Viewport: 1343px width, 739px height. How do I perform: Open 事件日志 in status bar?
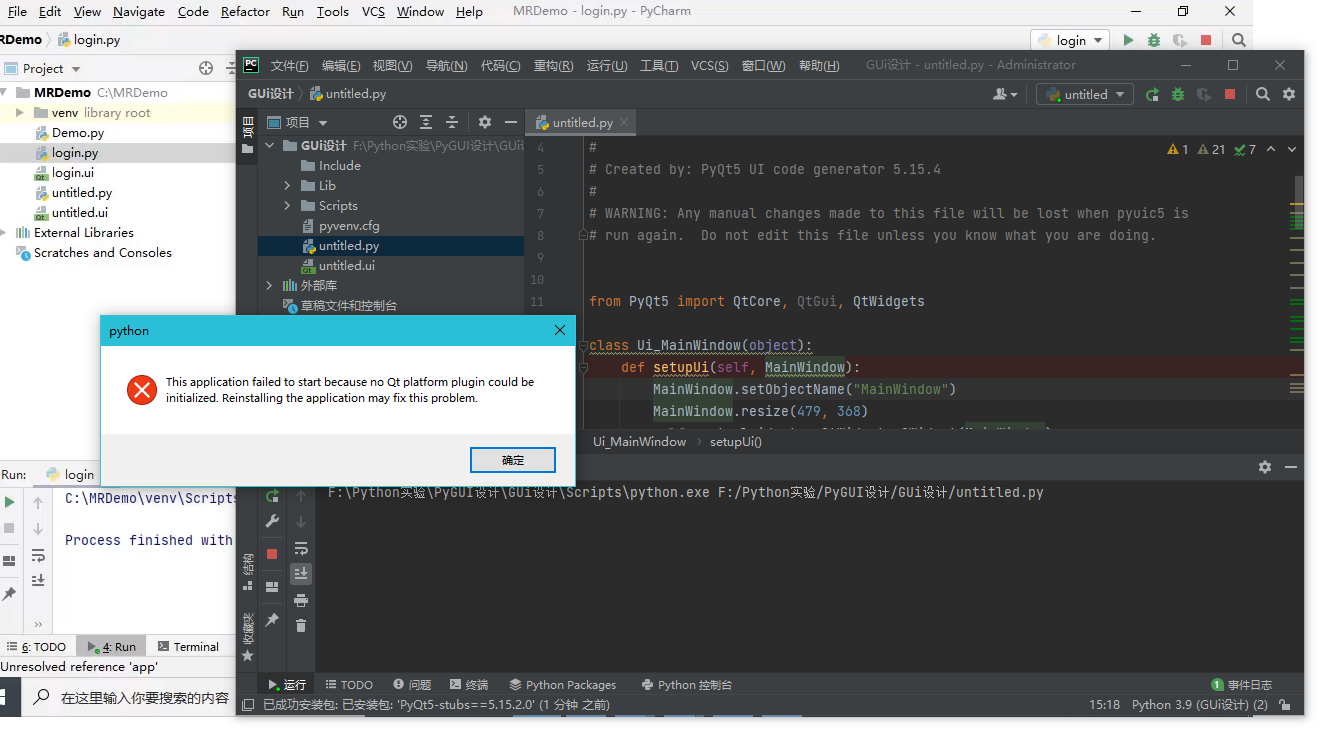(x=1242, y=685)
